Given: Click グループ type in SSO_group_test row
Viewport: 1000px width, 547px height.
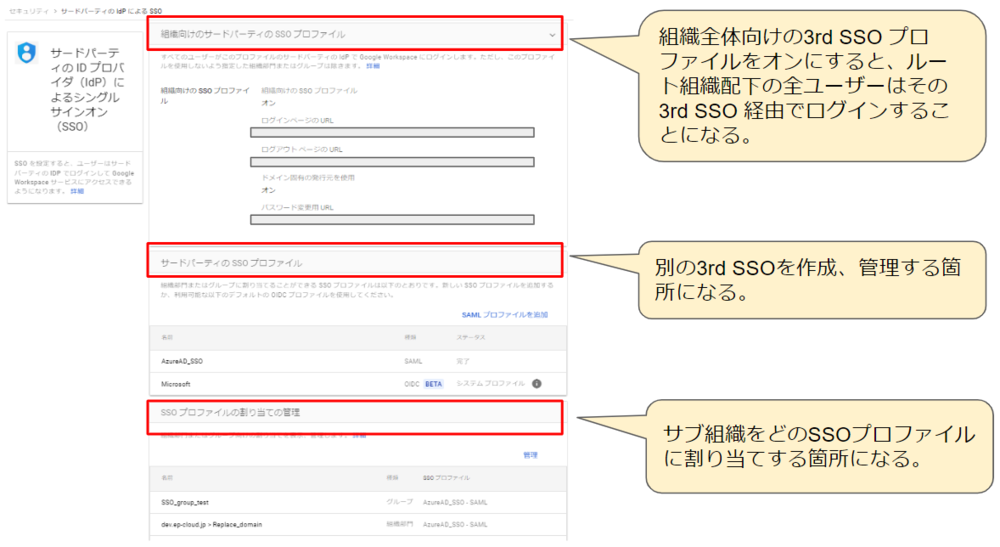Looking at the screenshot, I should click(399, 502).
